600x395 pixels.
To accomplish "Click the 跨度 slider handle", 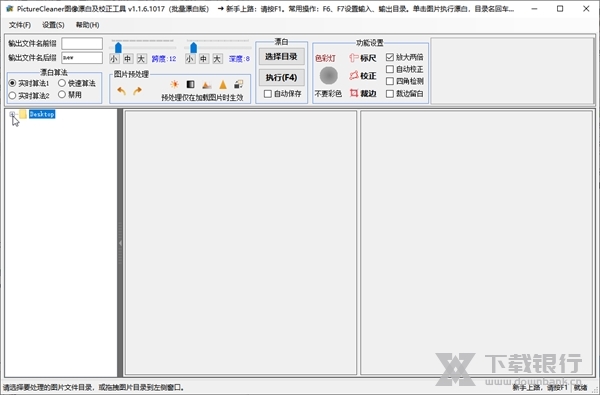I will coord(118,47).
